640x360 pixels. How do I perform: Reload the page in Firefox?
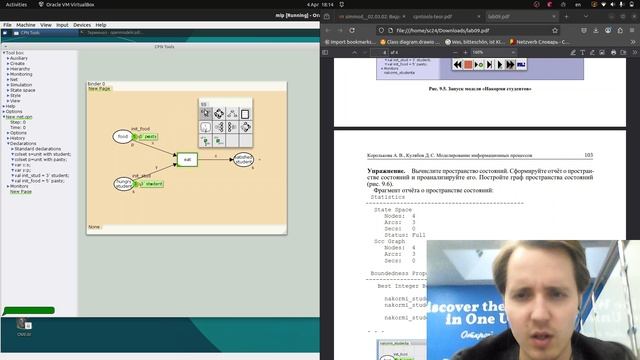tap(352, 30)
